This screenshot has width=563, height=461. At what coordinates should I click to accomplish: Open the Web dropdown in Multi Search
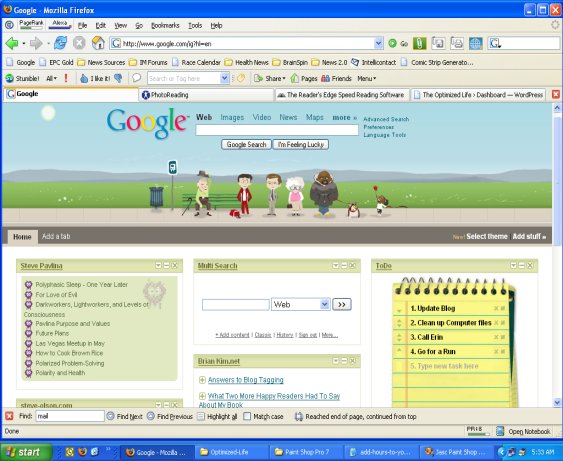(325, 304)
